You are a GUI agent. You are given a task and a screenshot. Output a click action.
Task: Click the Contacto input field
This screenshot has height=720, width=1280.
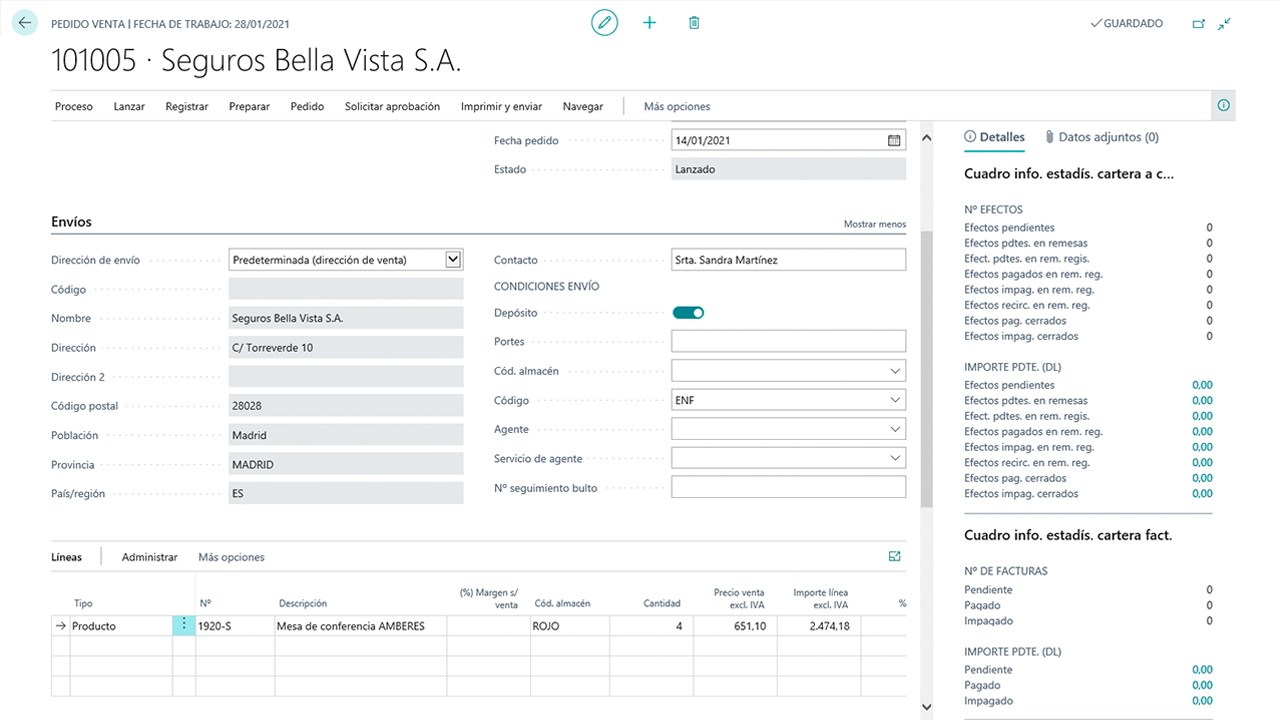(788, 260)
